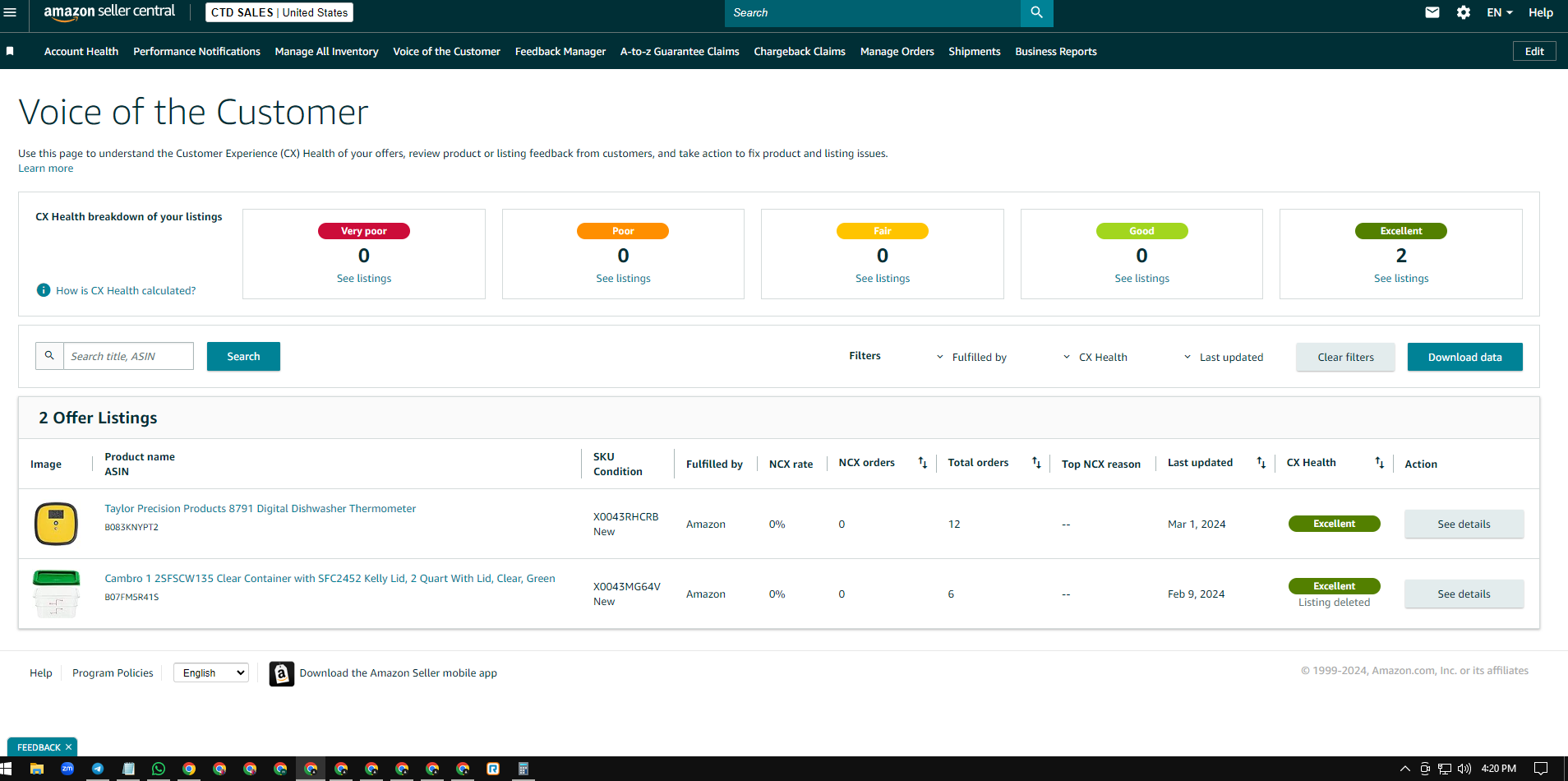Screen dimensions: 1568x781
Task: Select Voice of the Customer menu item
Action: pos(446,51)
